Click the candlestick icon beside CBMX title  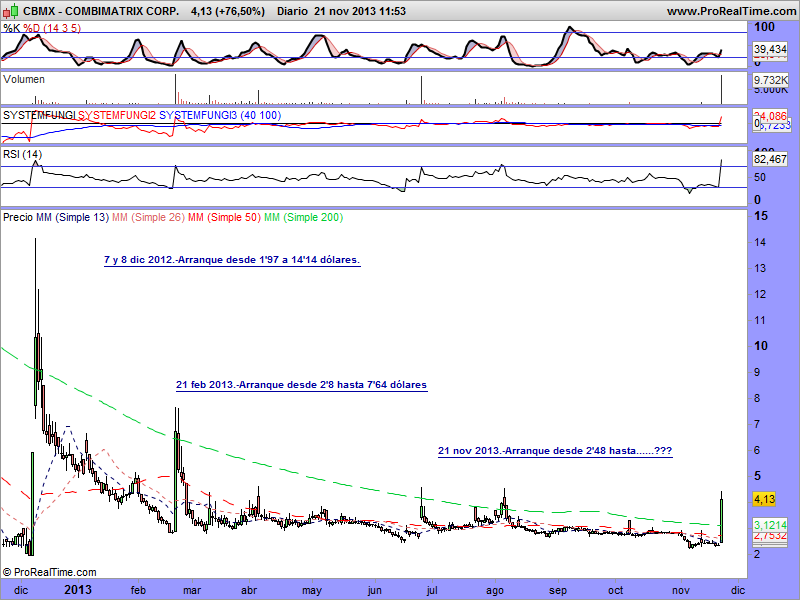pos(11,10)
